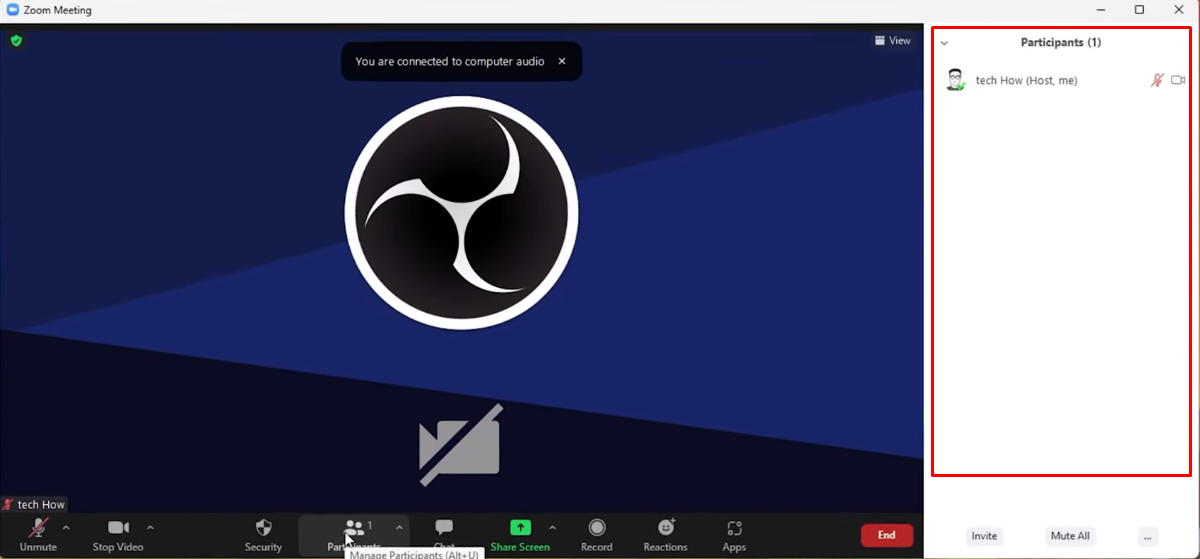The width and height of the screenshot is (1200, 559).
Task: Open the more options (...) button
Action: (x=1148, y=536)
